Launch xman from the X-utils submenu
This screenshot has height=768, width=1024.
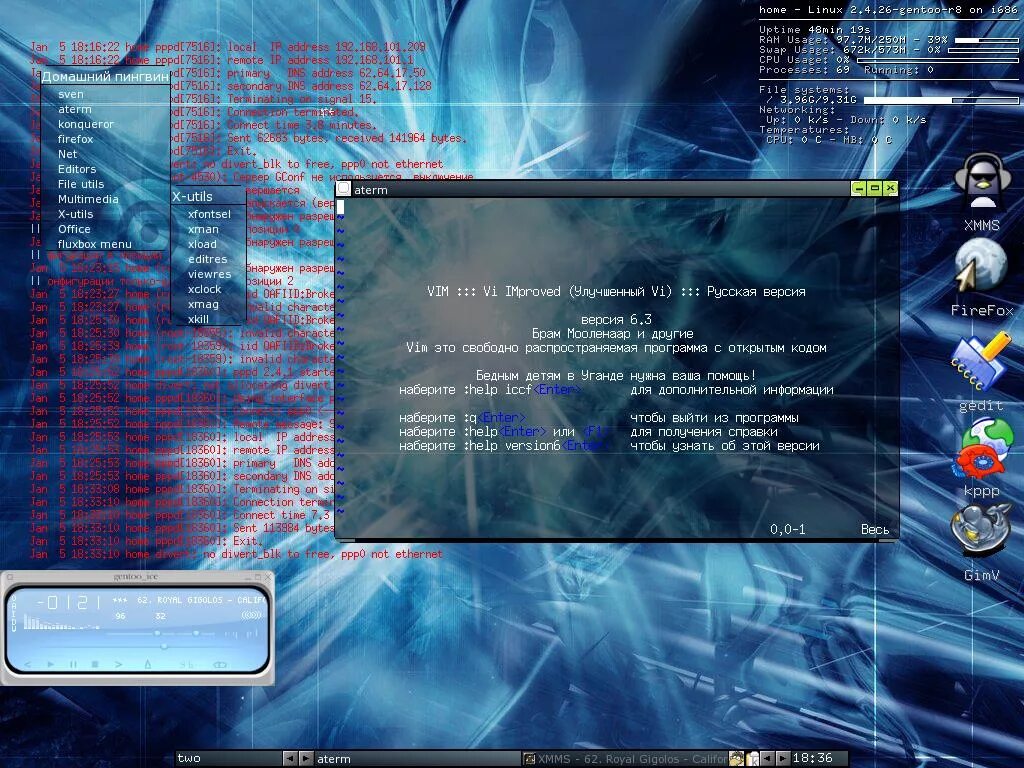tap(208, 229)
